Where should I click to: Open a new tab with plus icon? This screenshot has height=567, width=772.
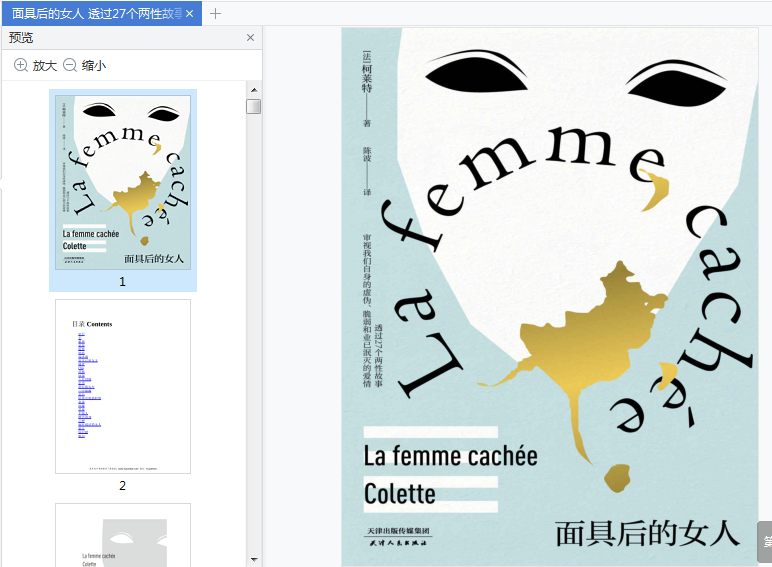tap(215, 14)
